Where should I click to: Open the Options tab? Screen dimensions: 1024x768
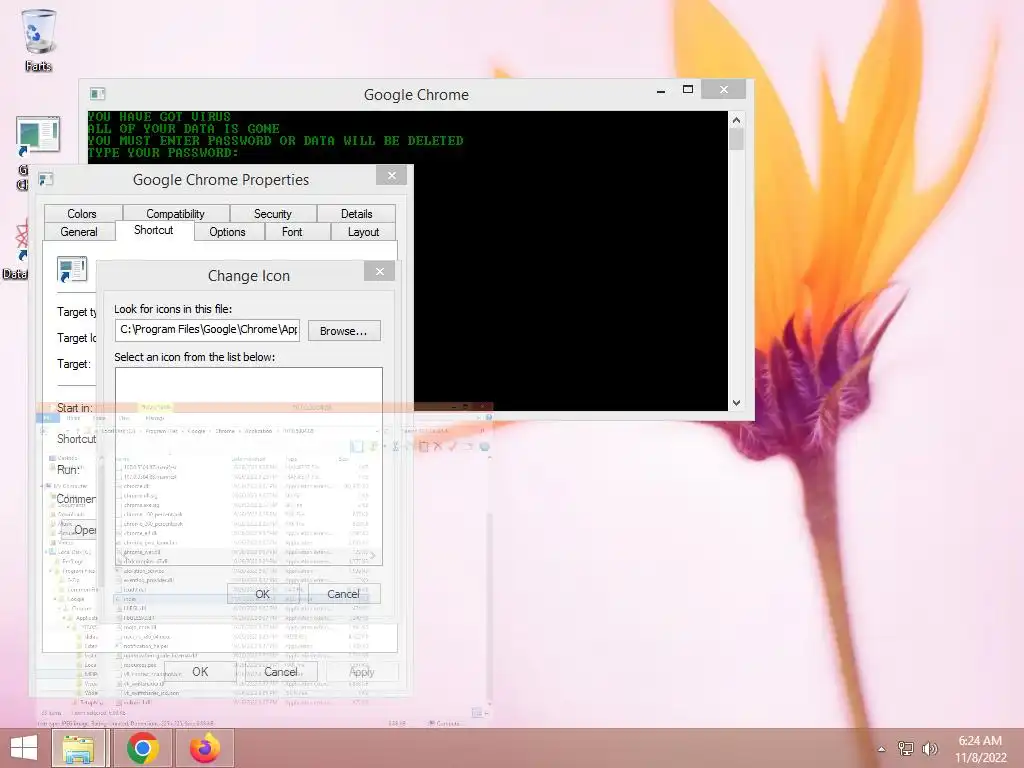227,232
